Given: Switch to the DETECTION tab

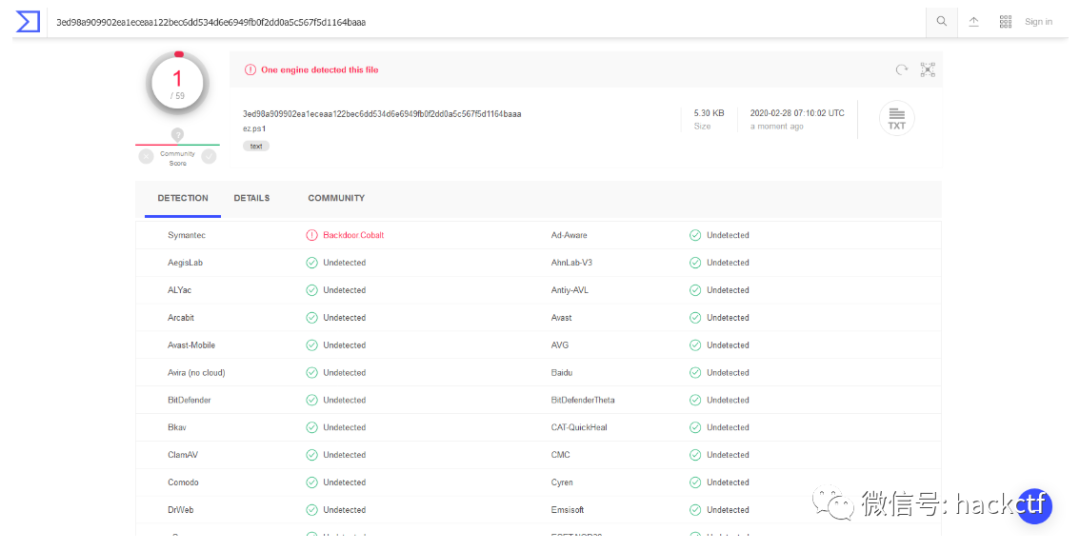Looking at the screenshot, I should pyautogui.click(x=183, y=198).
